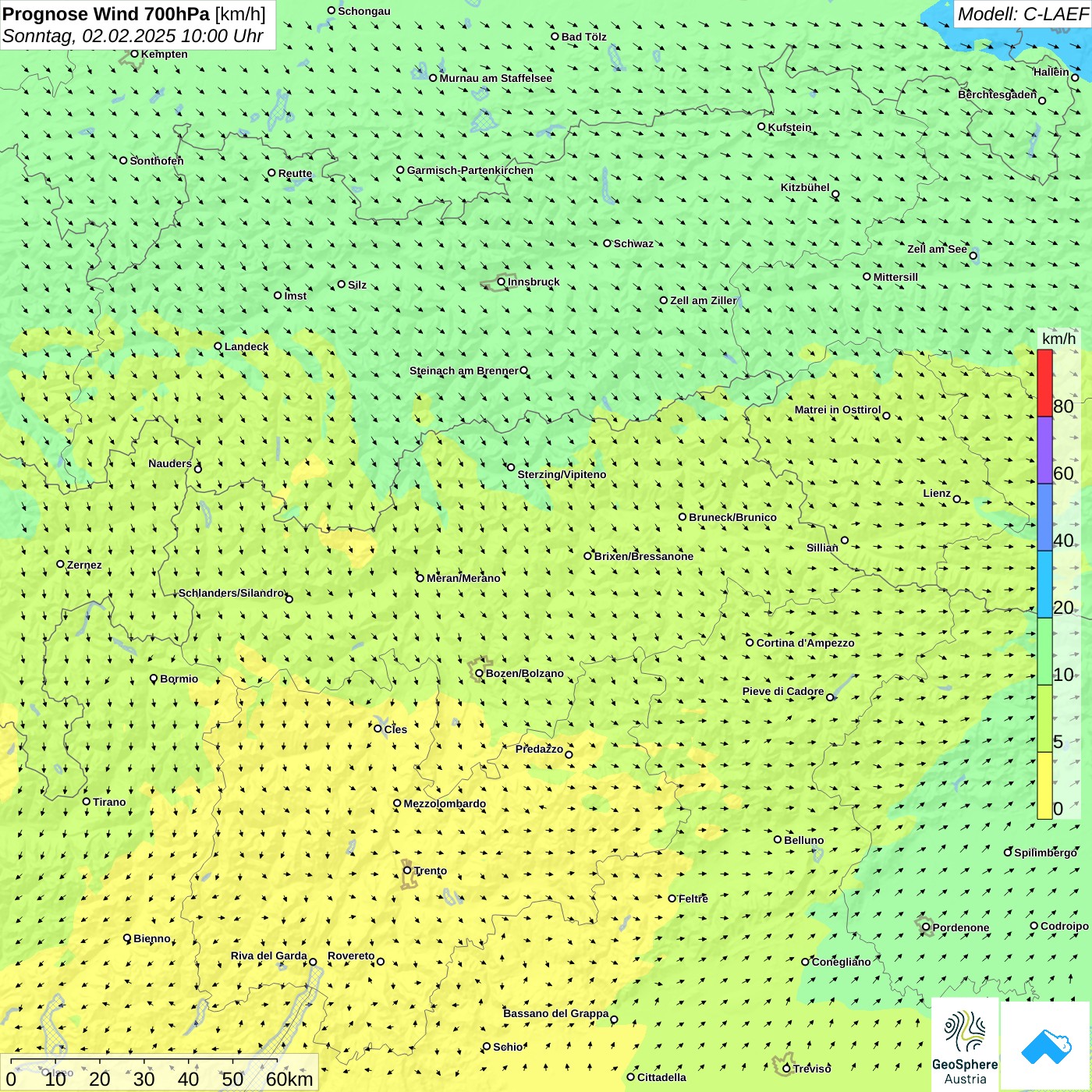1092x1092 pixels.
Task: Click the GeoSphere Austria logo
Action: (965, 1046)
